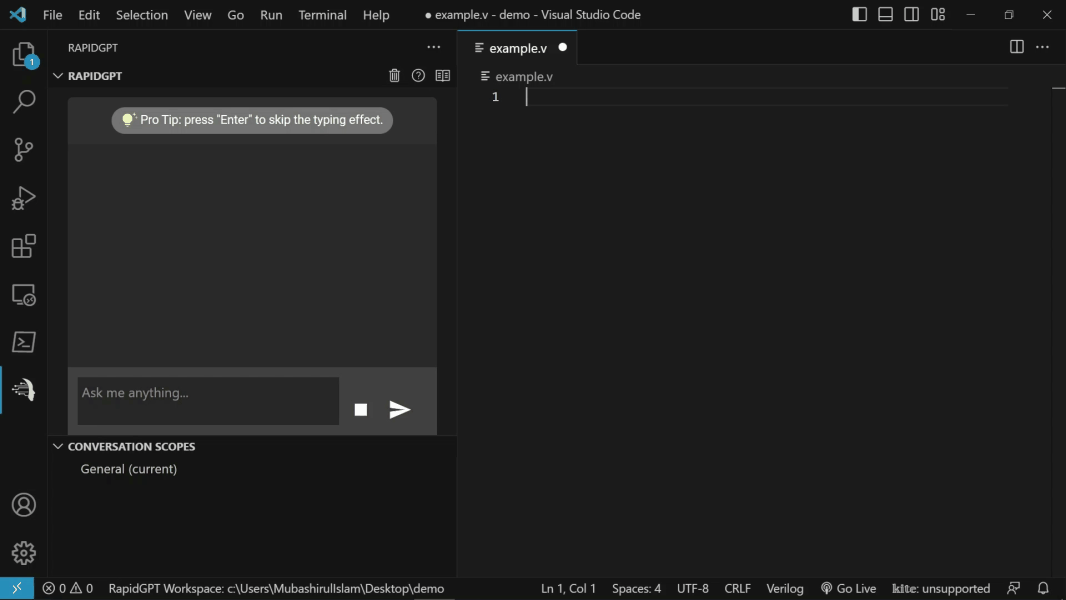Screen dimensions: 1066x600
Task: Open the Run menu
Action: point(271,14)
